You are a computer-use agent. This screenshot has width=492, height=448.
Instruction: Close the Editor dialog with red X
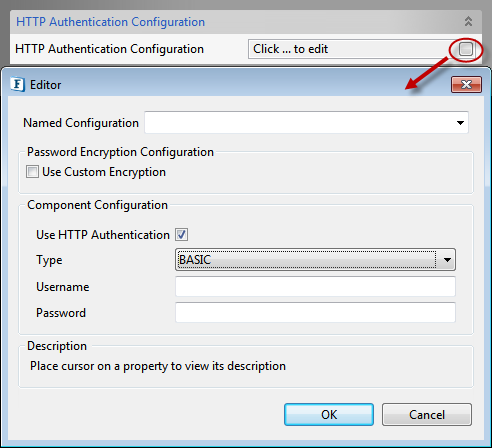466,84
